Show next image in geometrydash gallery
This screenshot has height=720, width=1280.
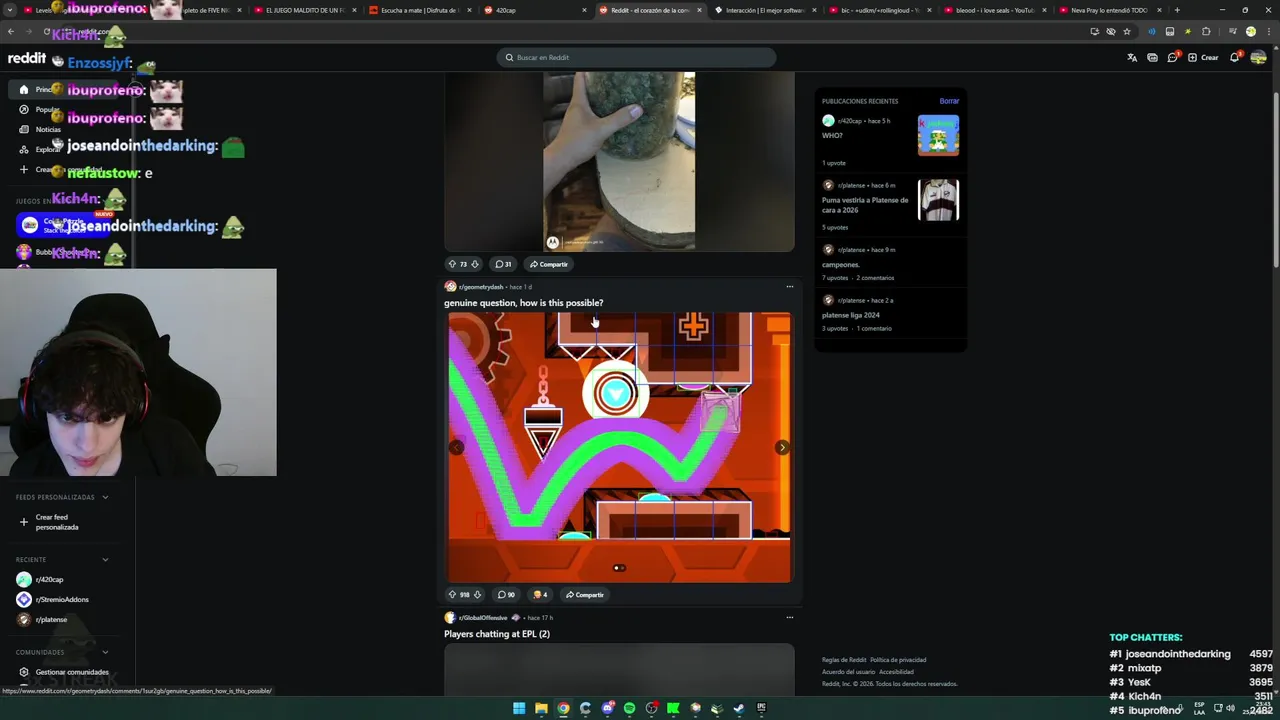tap(782, 447)
